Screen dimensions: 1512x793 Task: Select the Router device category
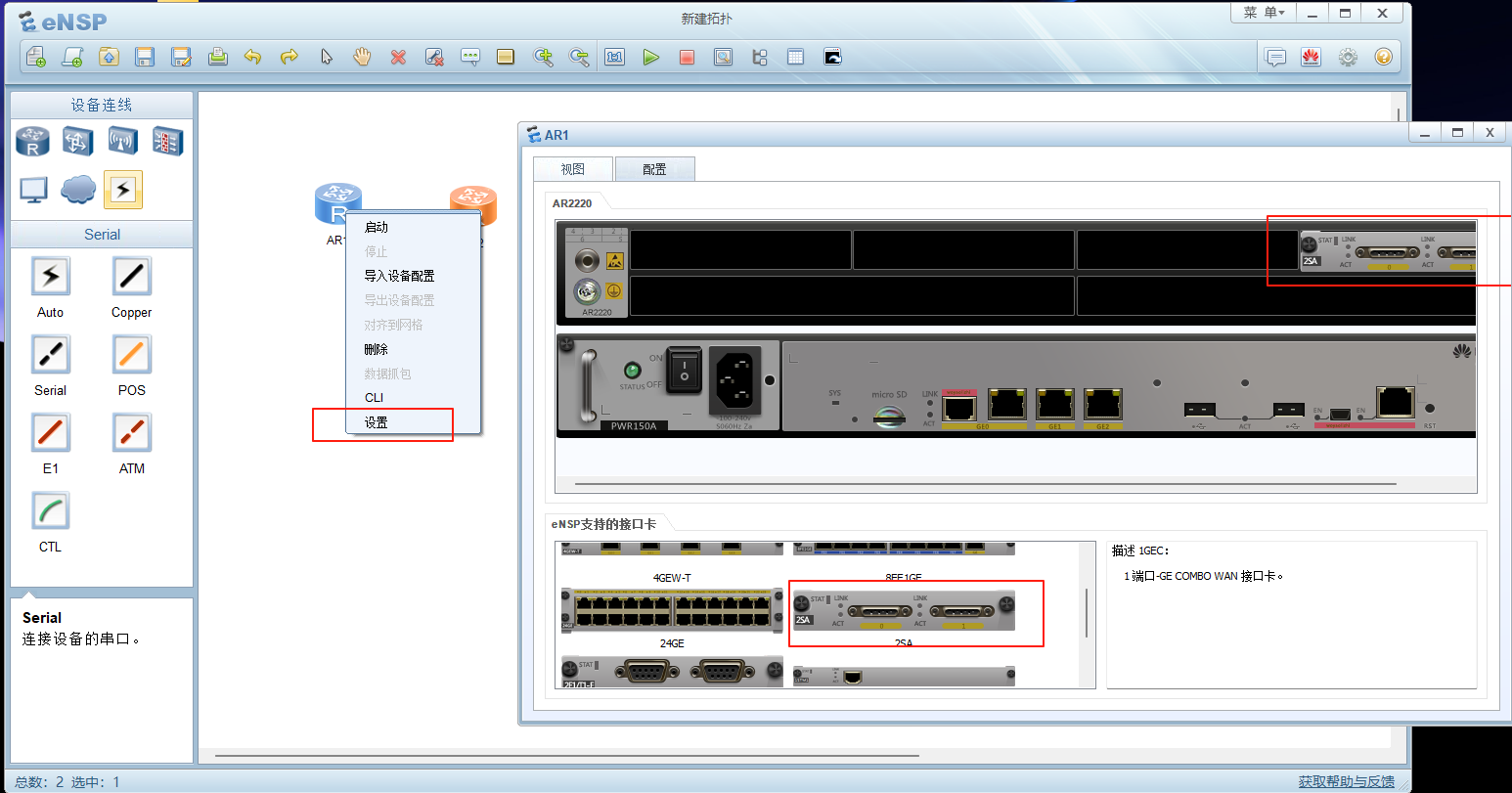(x=32, y=141)
